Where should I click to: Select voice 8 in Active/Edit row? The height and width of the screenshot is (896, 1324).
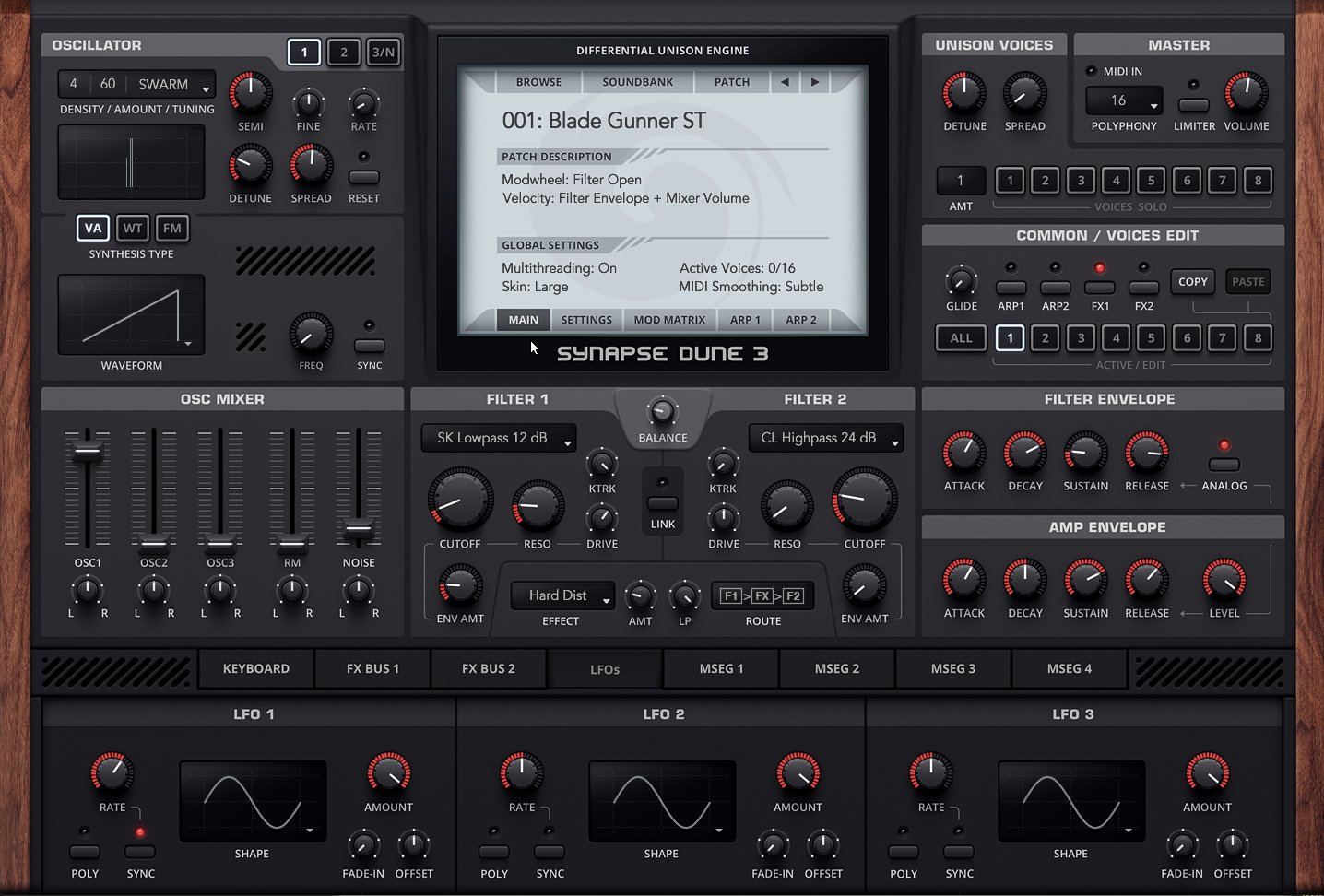[1258, 338]
